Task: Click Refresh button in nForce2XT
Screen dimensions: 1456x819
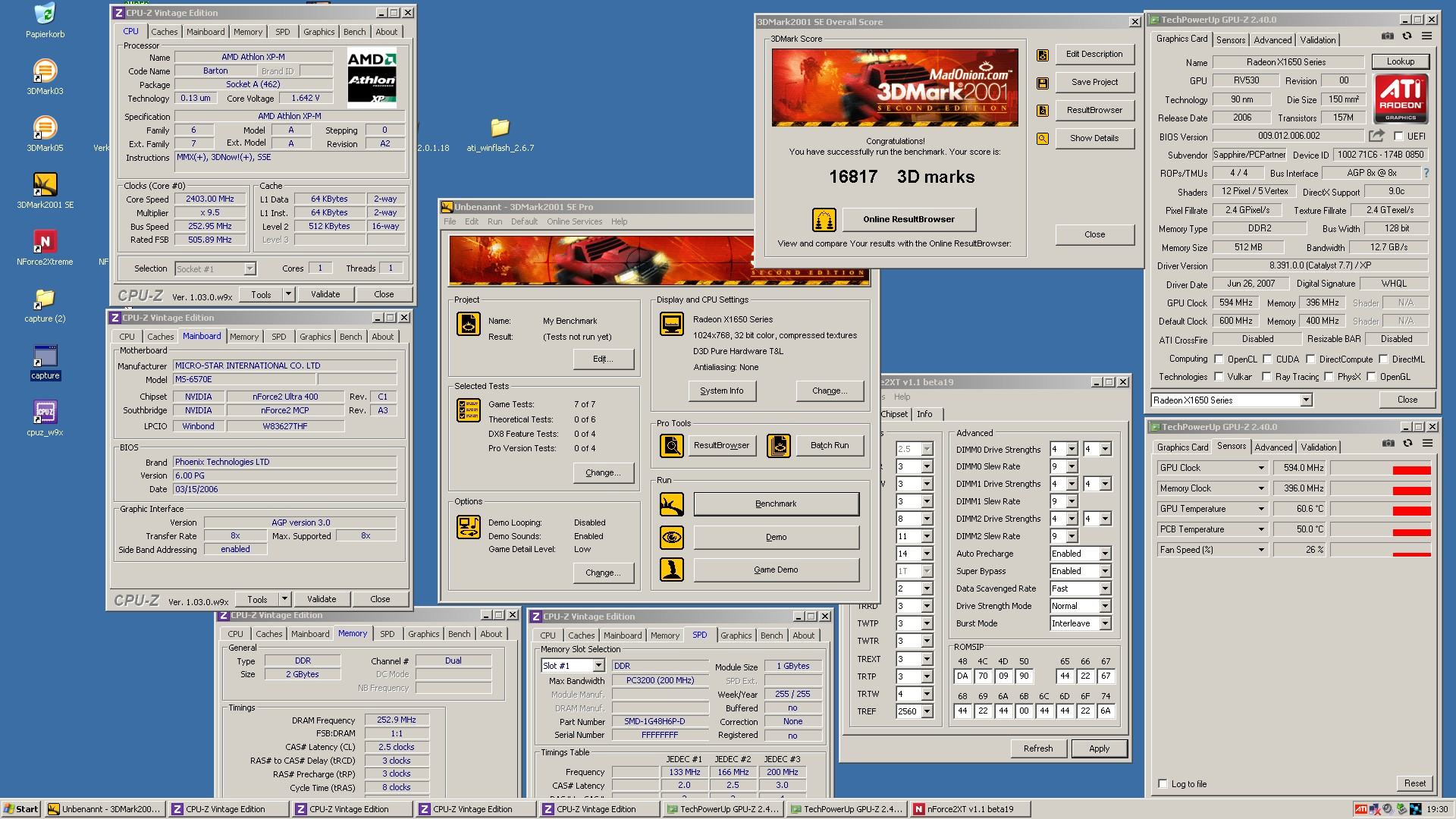Action: point(1038,748)
